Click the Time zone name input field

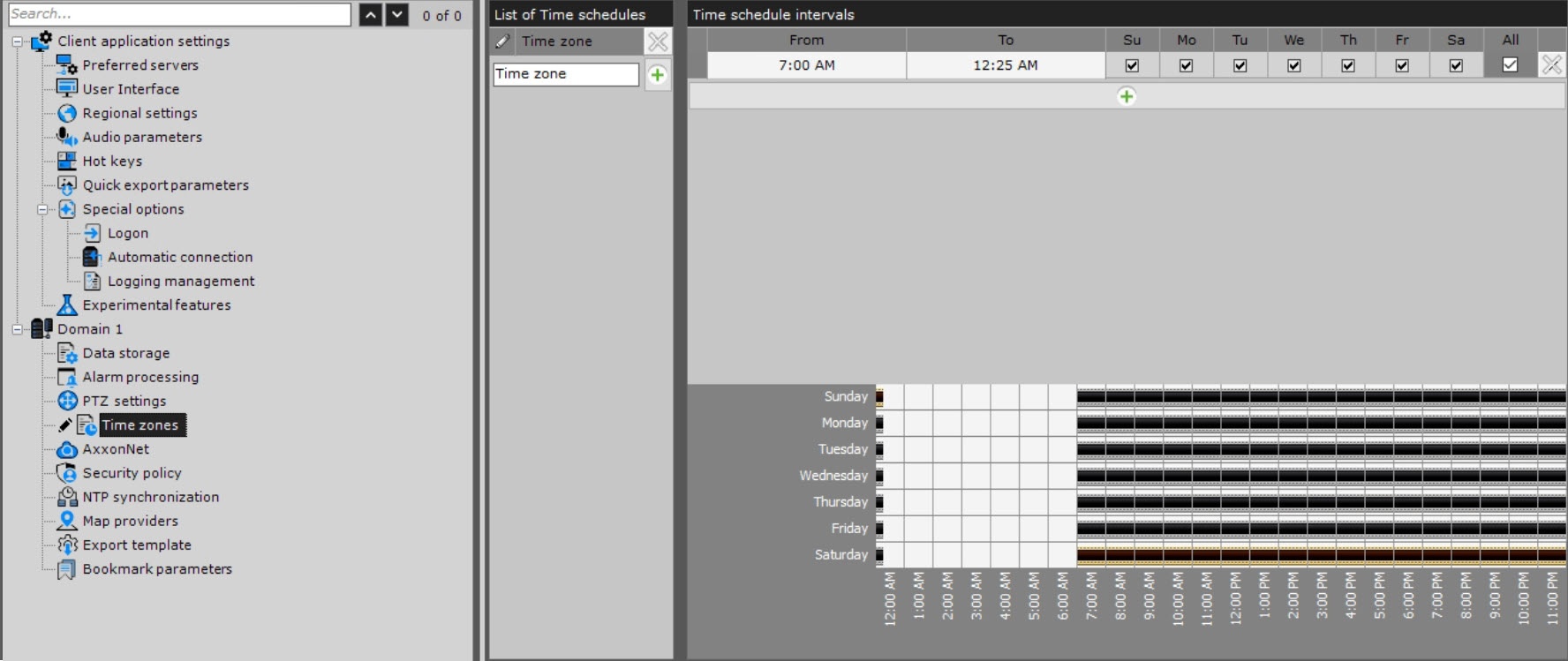[566, 74]
